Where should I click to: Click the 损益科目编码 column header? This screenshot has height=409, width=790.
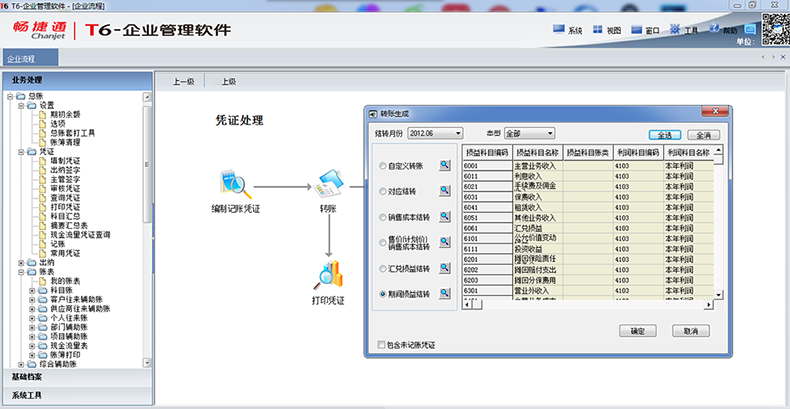point(488,152)
